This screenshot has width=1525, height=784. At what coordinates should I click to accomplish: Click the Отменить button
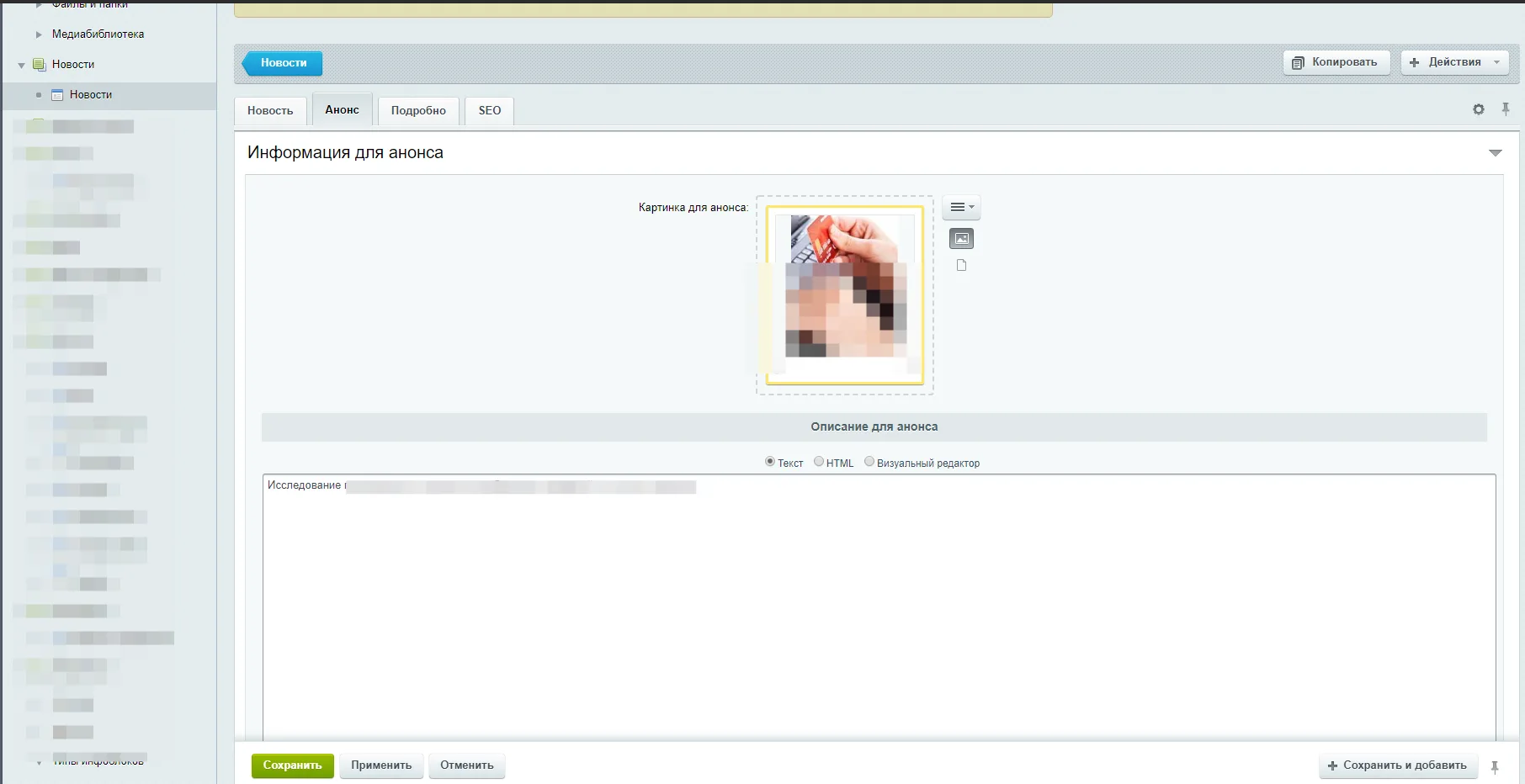[x=467, y=765]
